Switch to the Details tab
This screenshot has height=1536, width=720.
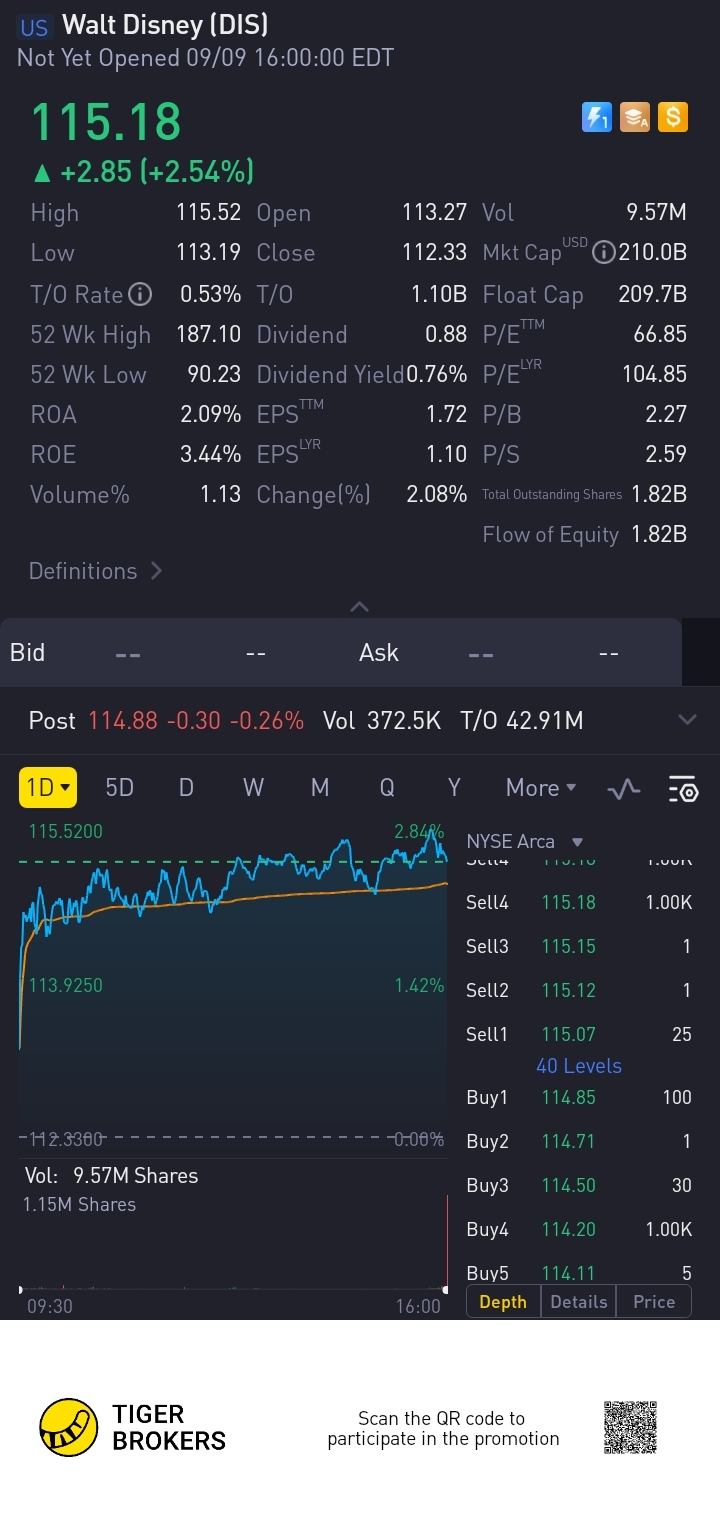tap(579, 1302)
